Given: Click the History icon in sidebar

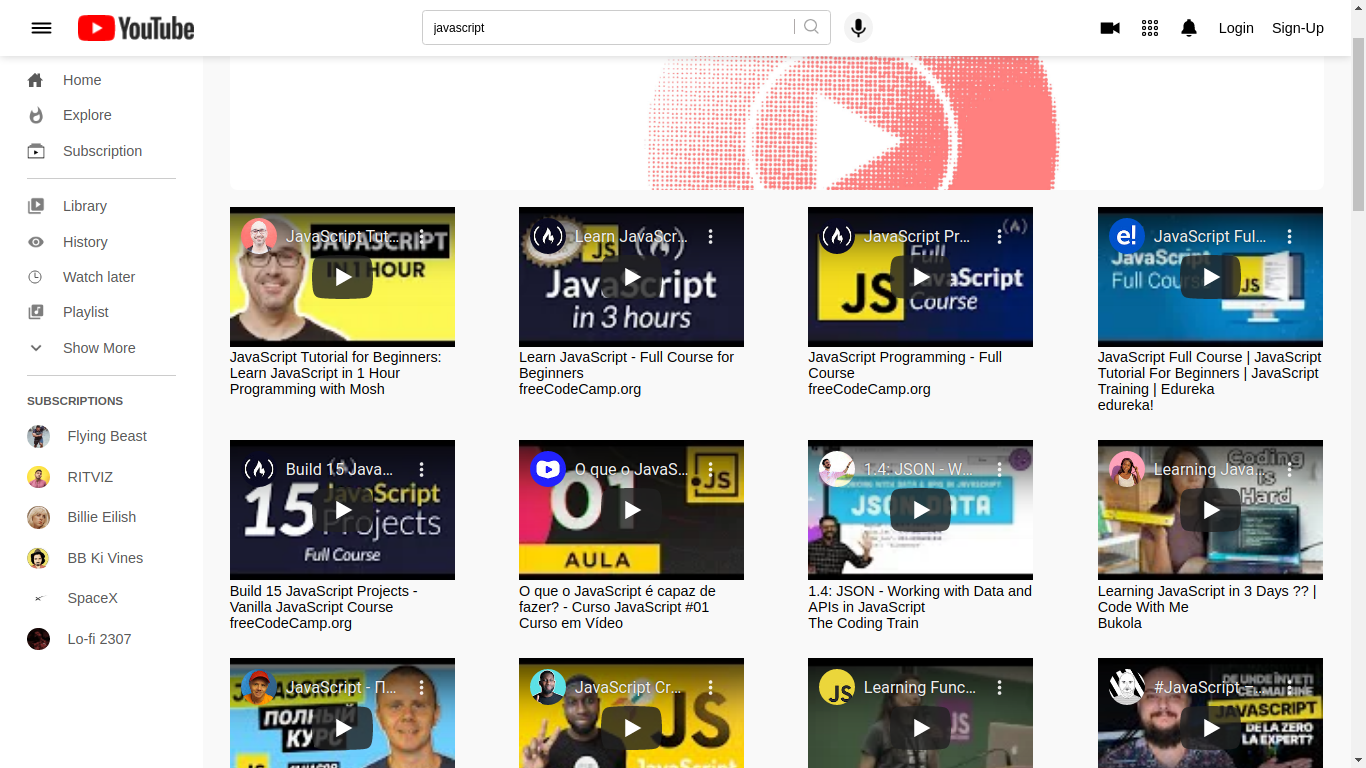Looking at the screenshot, I should [36, 242].
